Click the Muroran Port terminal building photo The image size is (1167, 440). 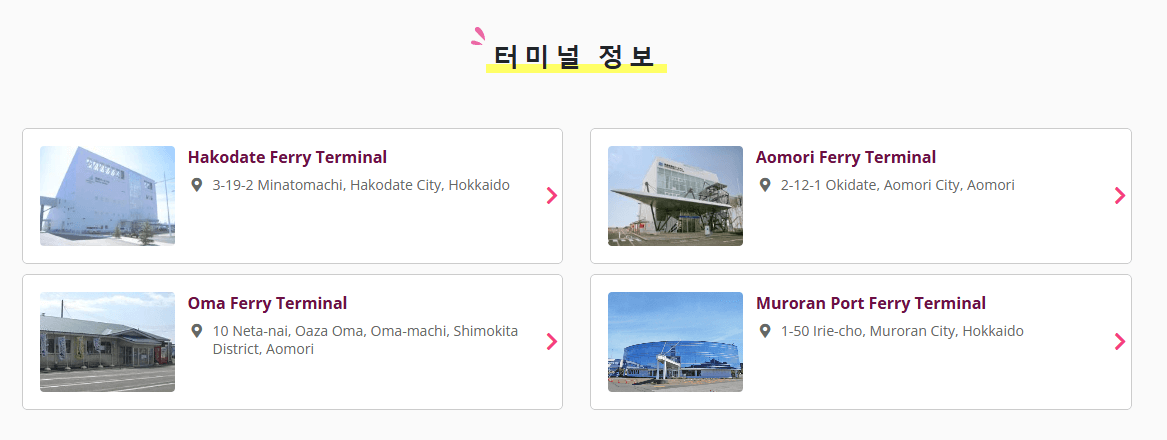pos(675,342)
